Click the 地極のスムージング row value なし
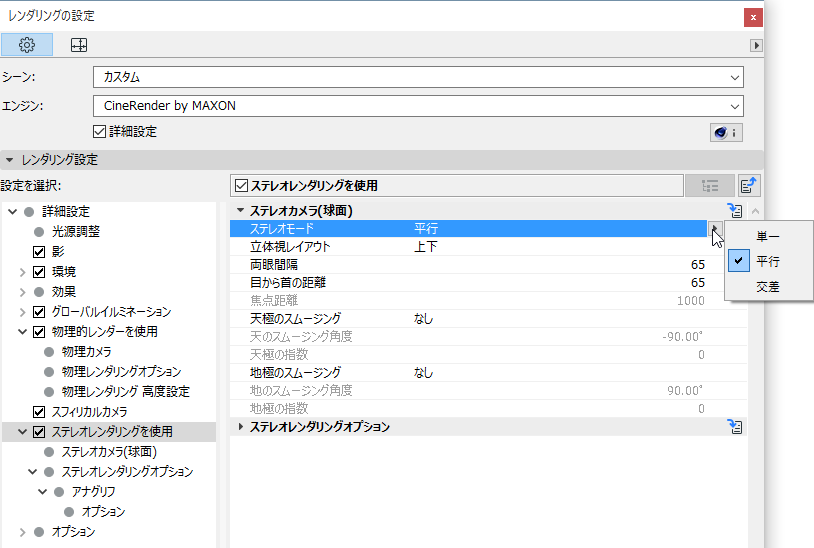 pos(424,373)
